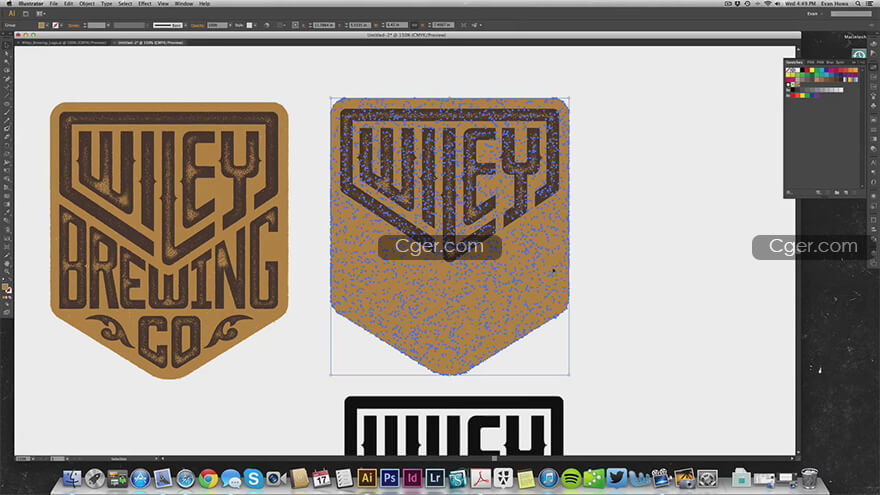Screen dimensions: 880x495
Task: Click the New Swatch icon
Action: (x=846, y=192)
